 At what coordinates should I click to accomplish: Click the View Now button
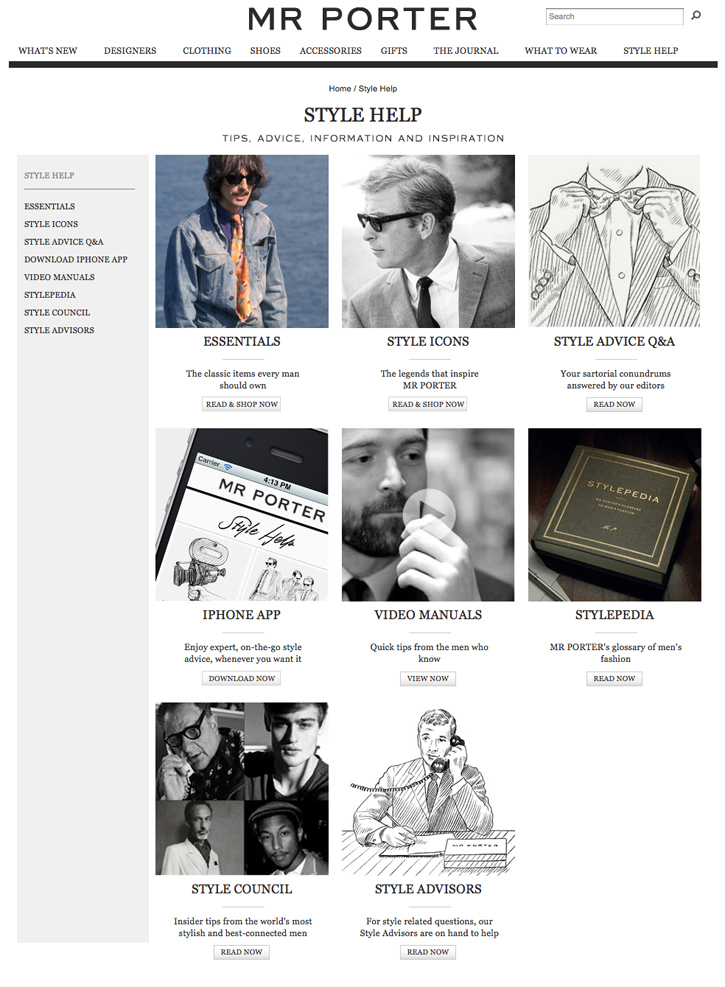pos(428,679)
